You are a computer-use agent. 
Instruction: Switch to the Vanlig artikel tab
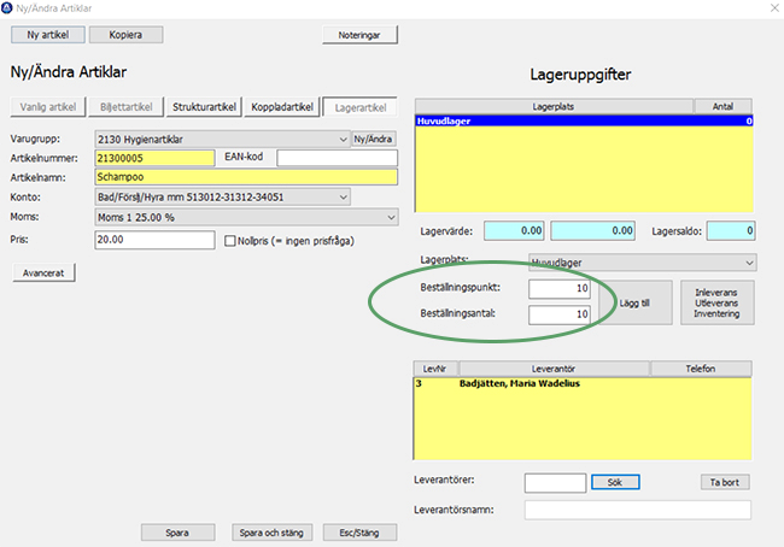coord(48,107)
